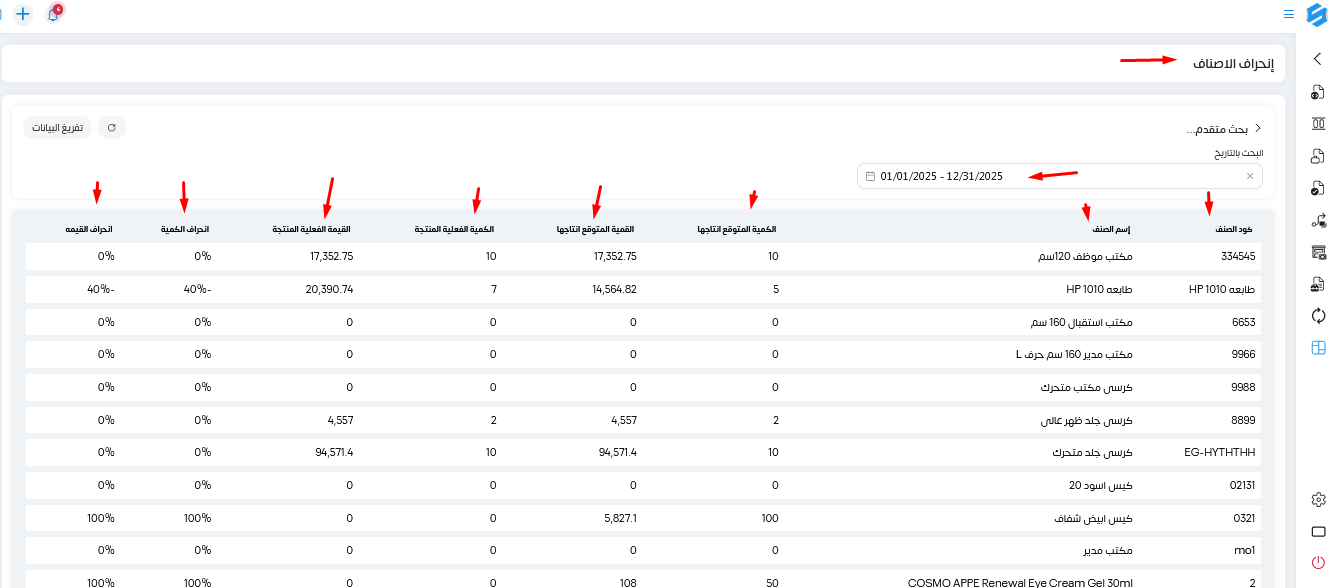Open the settings gear in the sidebar
1338x588 pixels.
tap(1318, 499)
